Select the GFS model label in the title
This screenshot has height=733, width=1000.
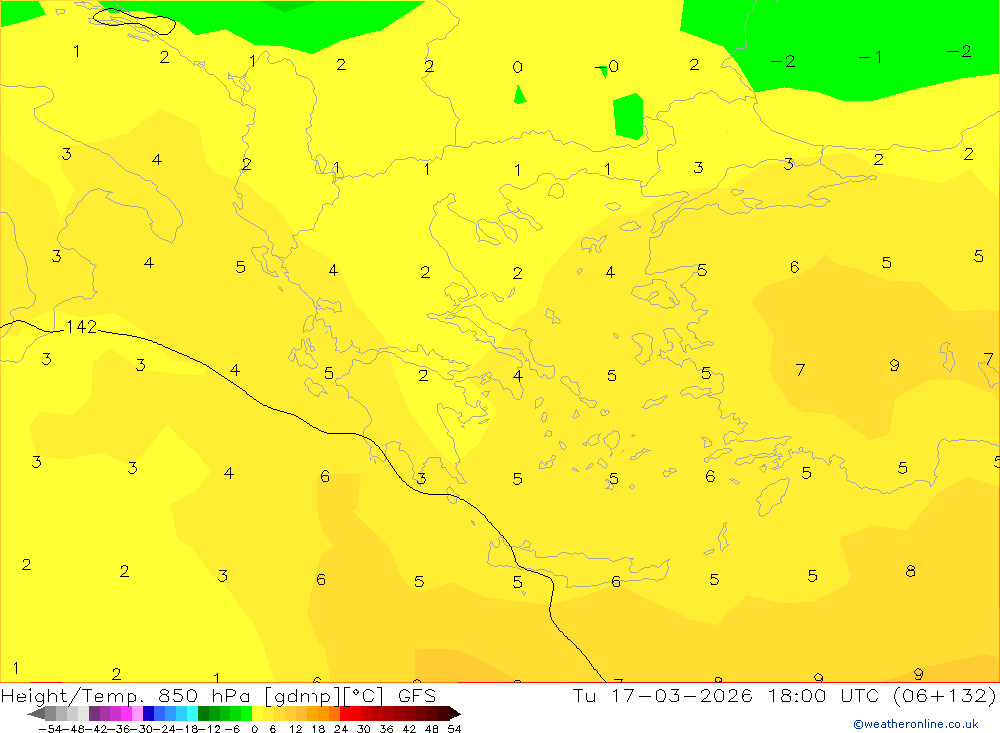point(416,695)
